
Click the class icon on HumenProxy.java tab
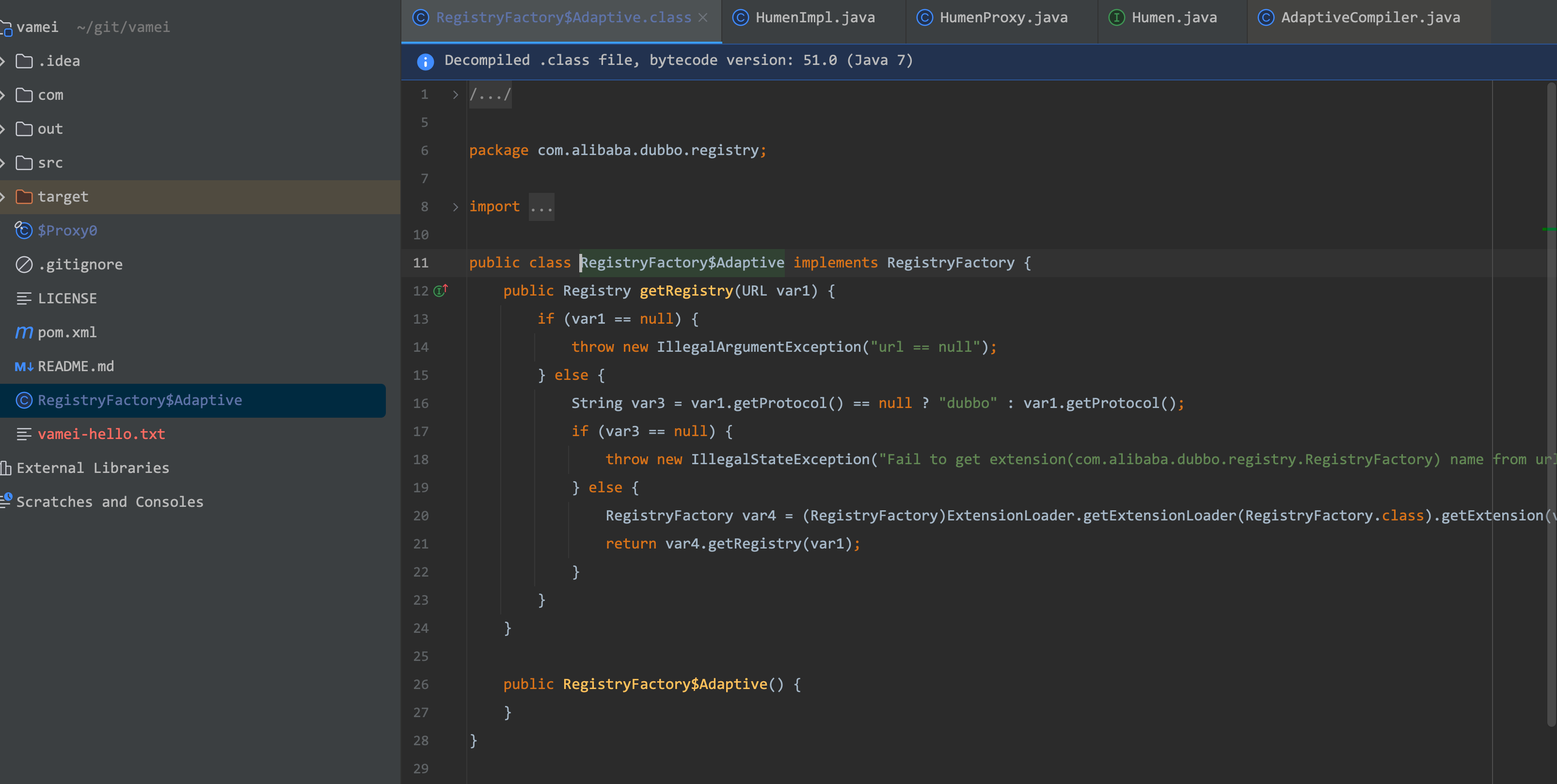(x=925, y=17)
